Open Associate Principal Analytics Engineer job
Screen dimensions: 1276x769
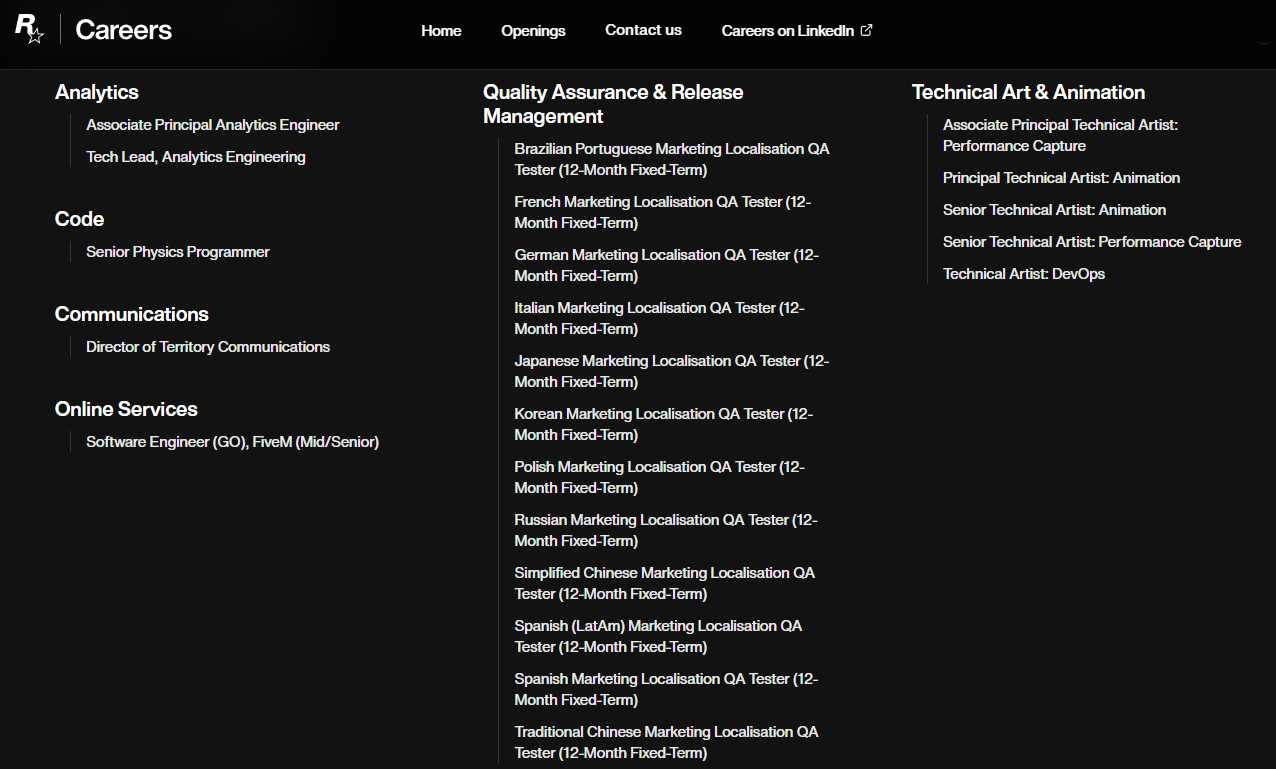click(x=213, y=125)
